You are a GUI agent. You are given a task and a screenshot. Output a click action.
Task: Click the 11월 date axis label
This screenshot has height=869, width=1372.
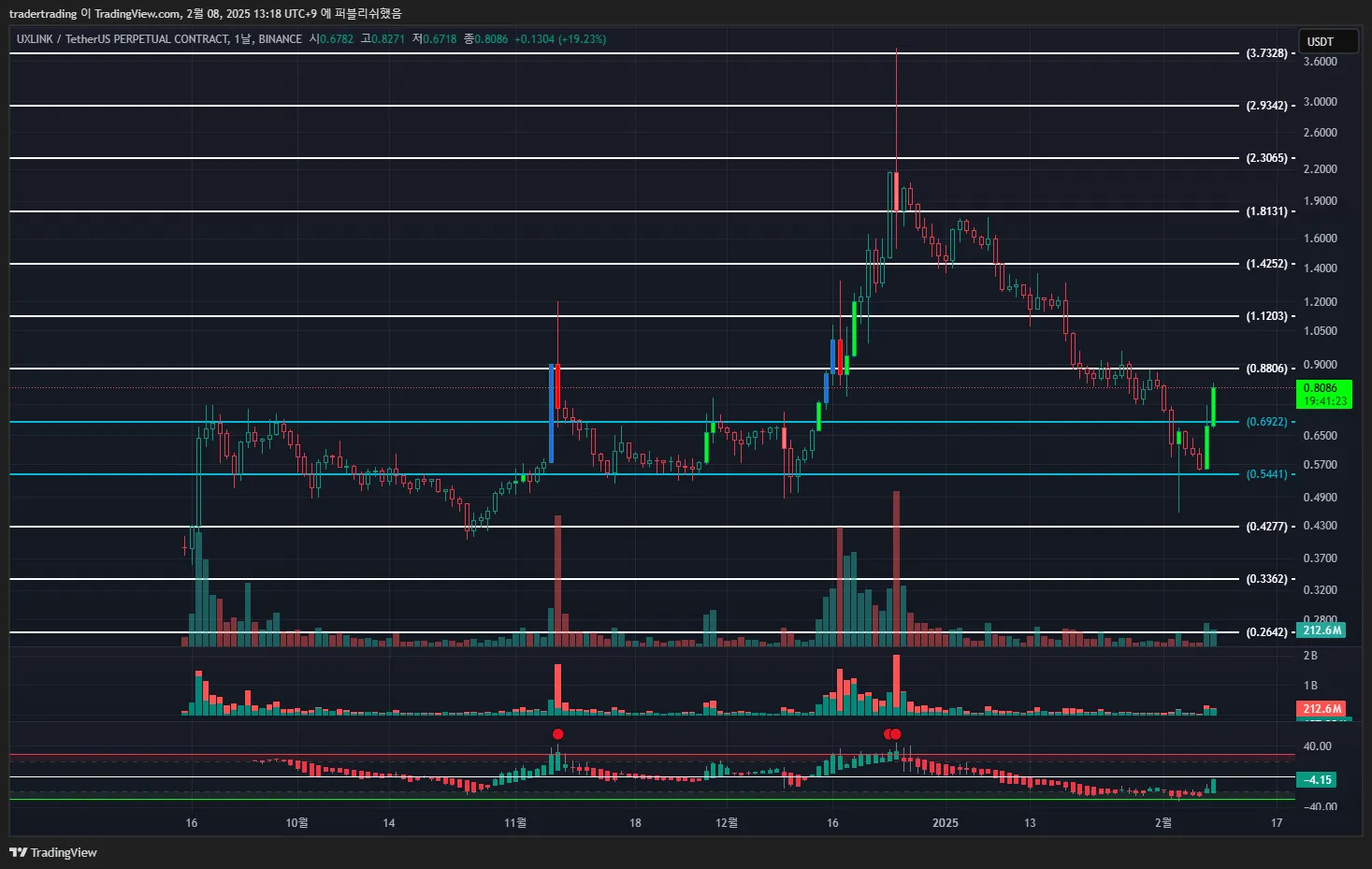click(515, 823)
